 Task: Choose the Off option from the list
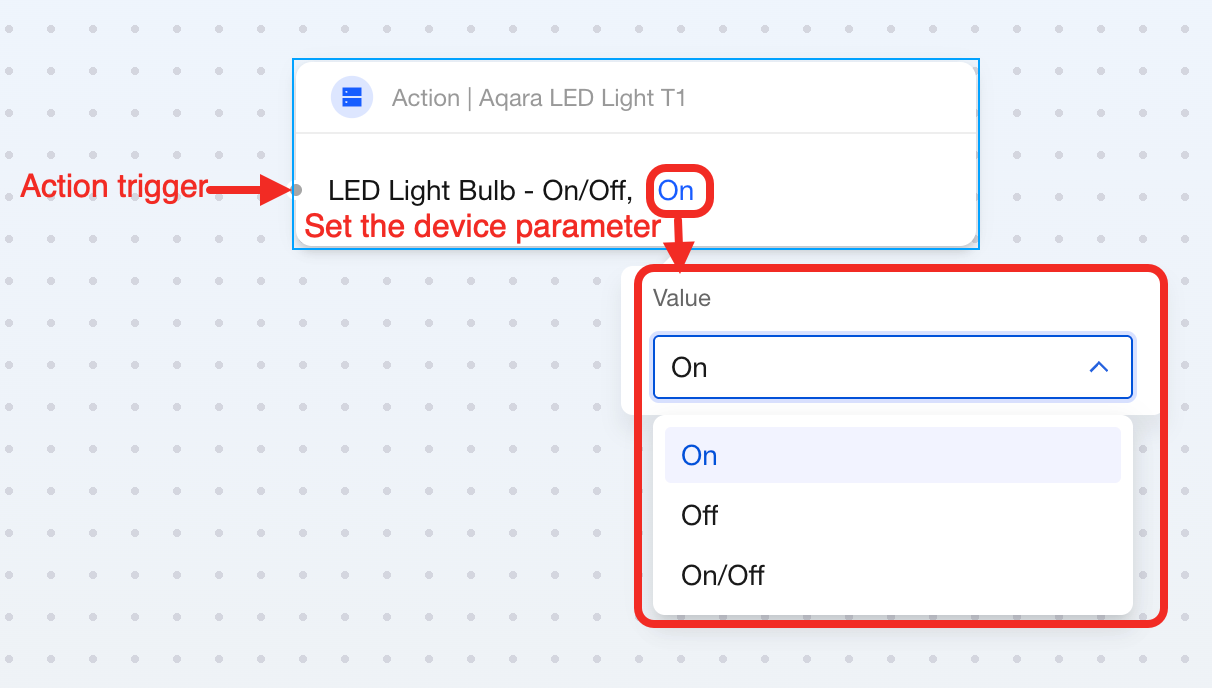tap(700, 516)
